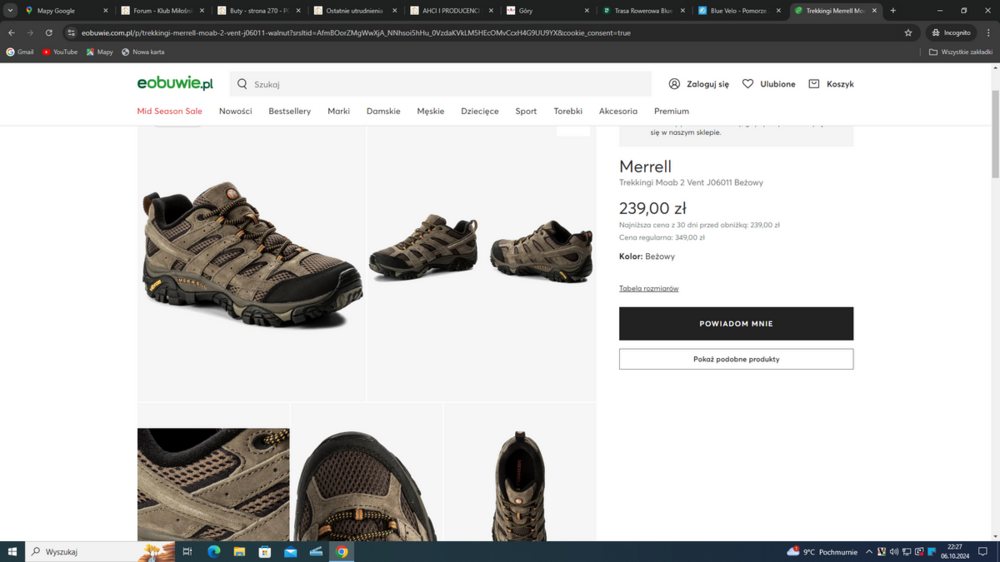
Task: Open the YouTube bookmark
Action: [x=59, y=52]
